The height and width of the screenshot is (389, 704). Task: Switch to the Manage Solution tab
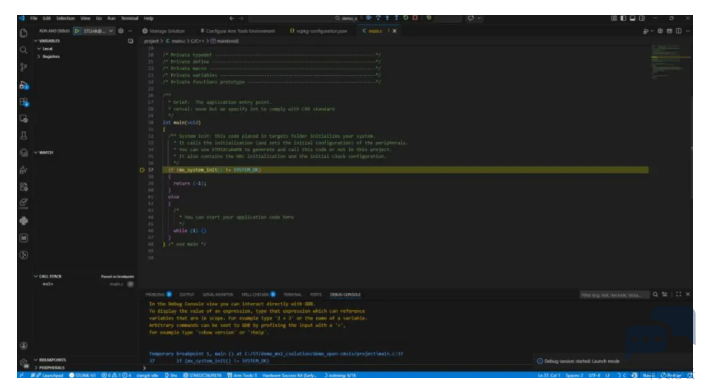click(x=164, y=31)
